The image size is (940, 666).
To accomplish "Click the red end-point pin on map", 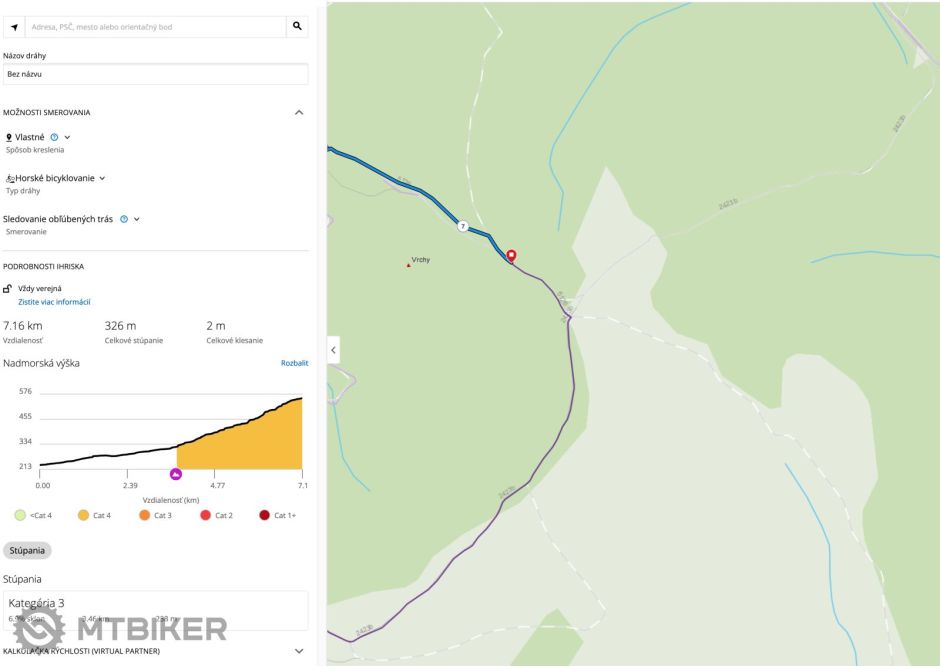I will click(511, 256).
